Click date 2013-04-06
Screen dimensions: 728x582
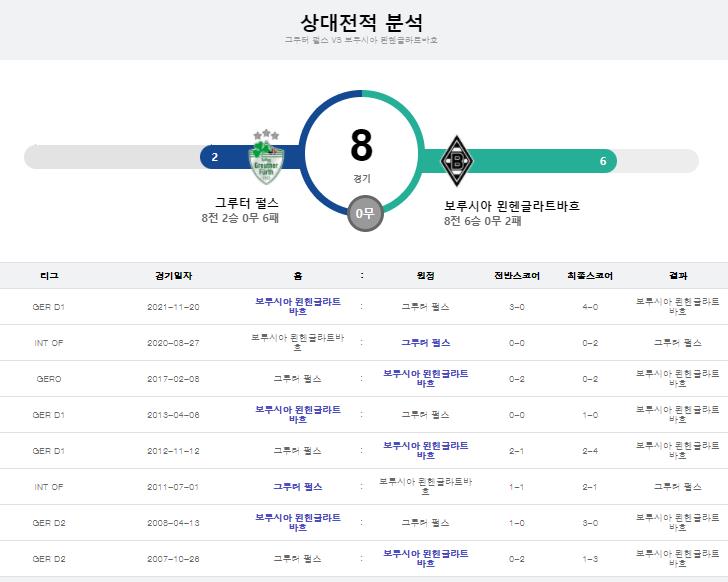[173, 415]
